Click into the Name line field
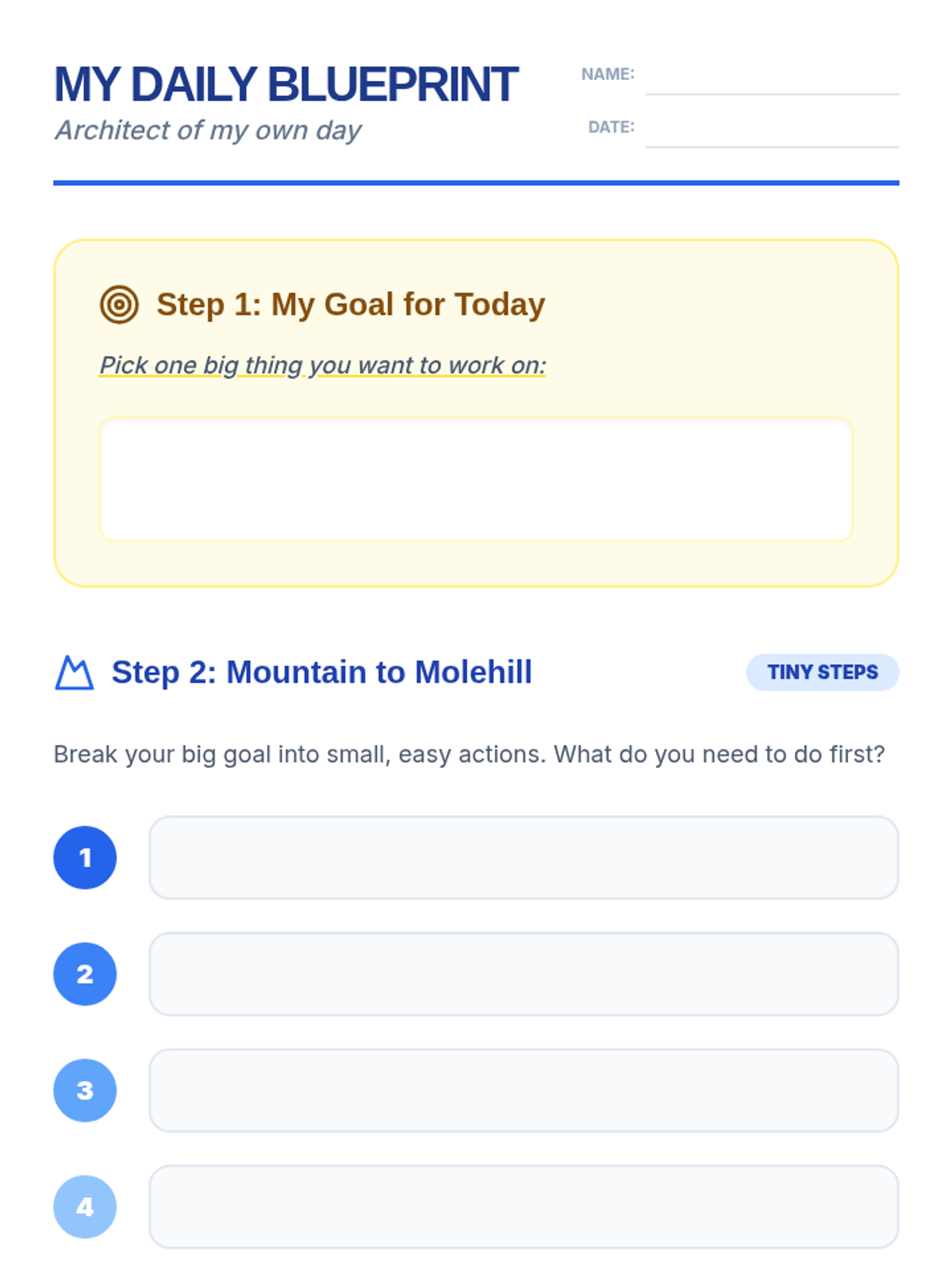This screenshot has width=952, height=1270. (x=771, y=79)
